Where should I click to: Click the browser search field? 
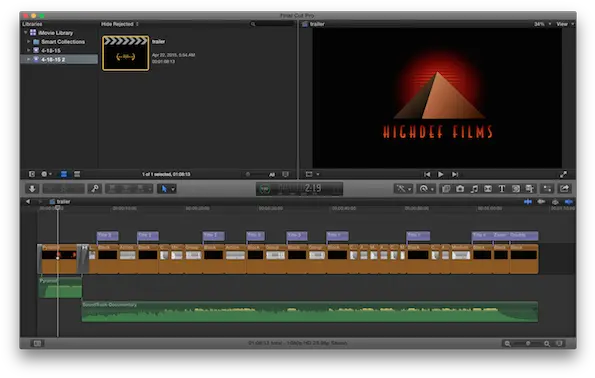(x=272, y=24)
